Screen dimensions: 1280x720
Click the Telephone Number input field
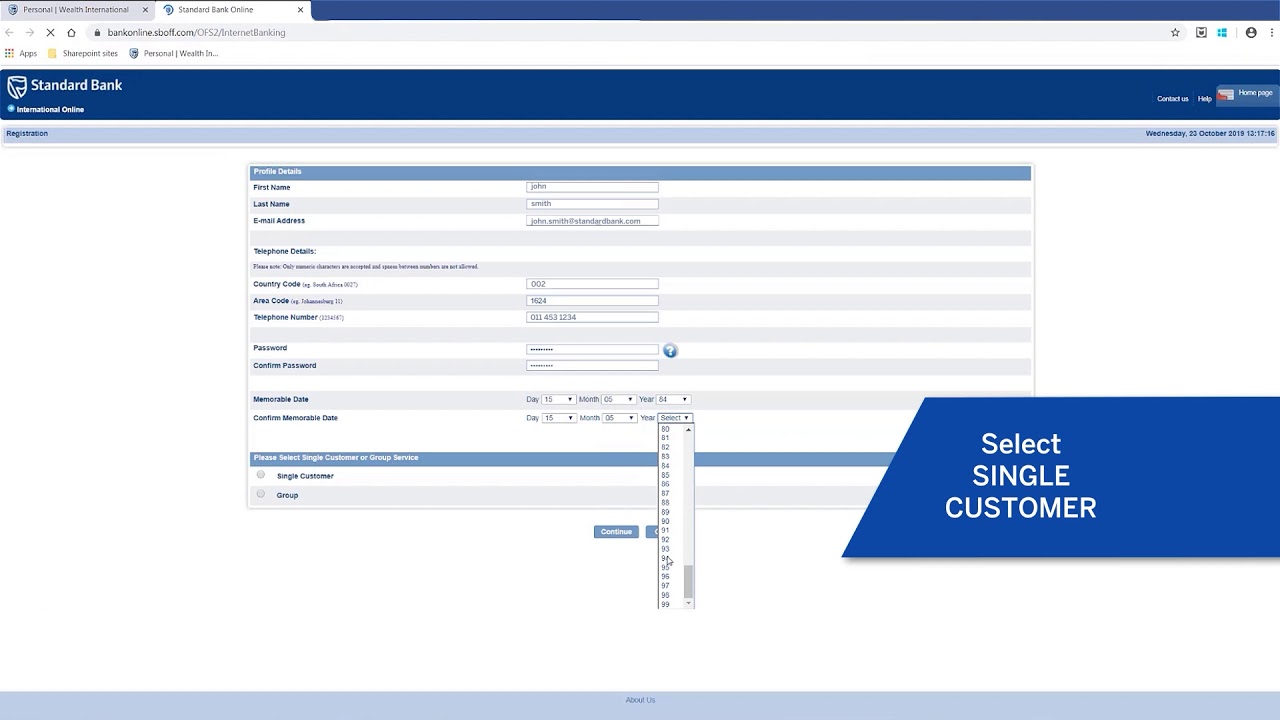pyautogui.click(x=592, y=317)
